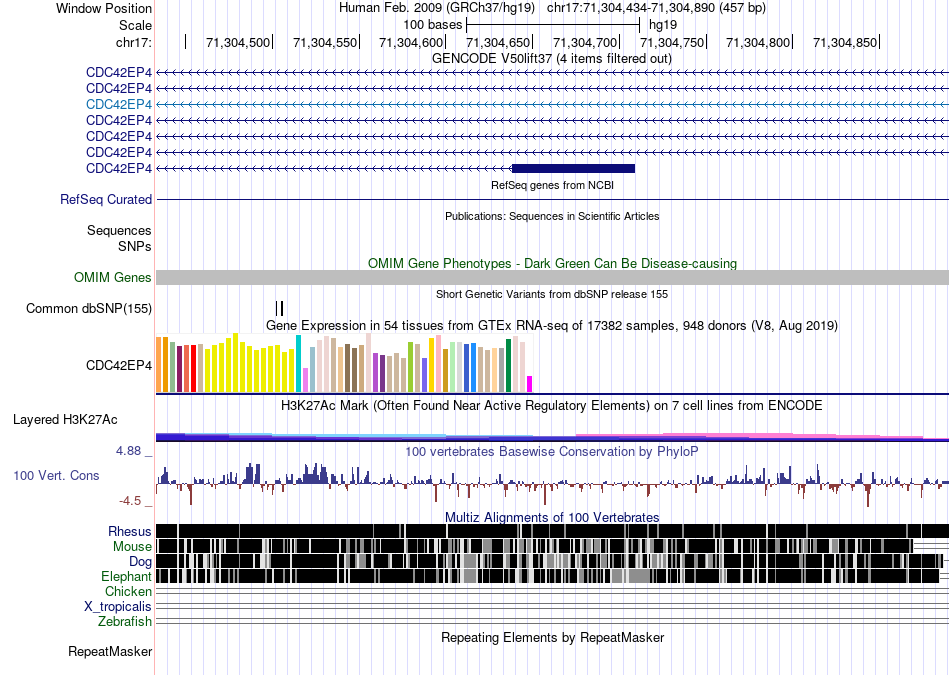The height and width of the screenshot is (675, 950).
Task: Click the Chicken alignment label
Action: (x=128, y=591)
